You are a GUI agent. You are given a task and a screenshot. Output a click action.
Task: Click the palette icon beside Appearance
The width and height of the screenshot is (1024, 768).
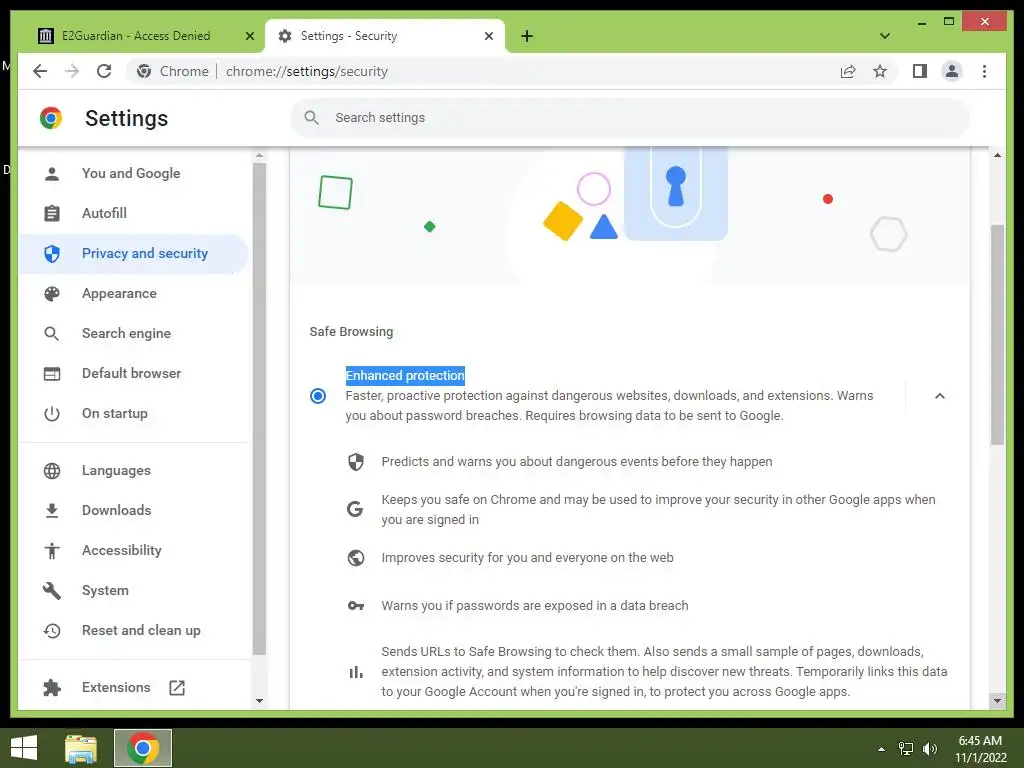tap(52, 294)
